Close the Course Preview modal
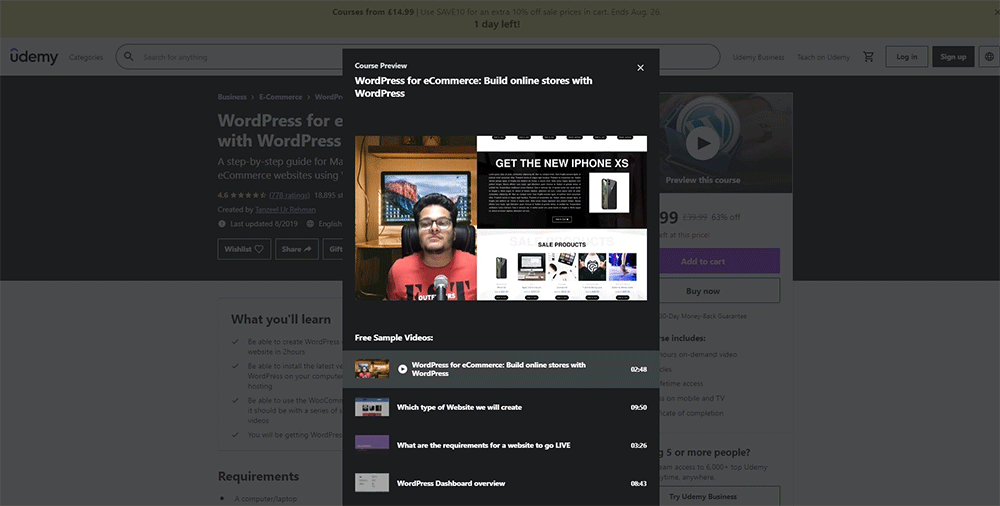The width and height of the screenshot is (1000, 506). (640, 68)
